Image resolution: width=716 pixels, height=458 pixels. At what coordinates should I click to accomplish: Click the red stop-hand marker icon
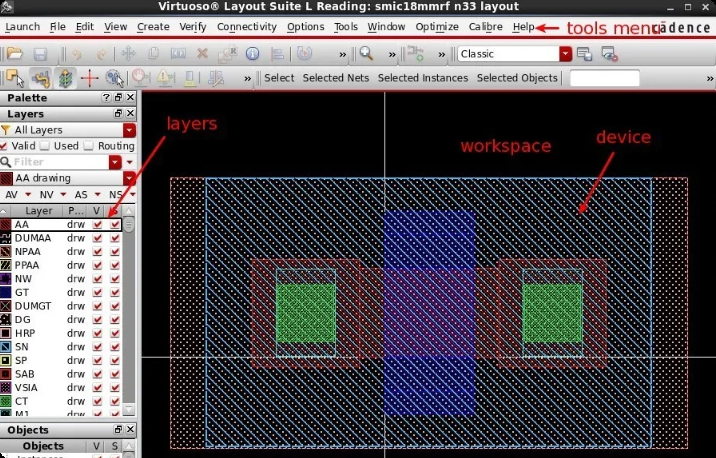(x=141, y=78)
